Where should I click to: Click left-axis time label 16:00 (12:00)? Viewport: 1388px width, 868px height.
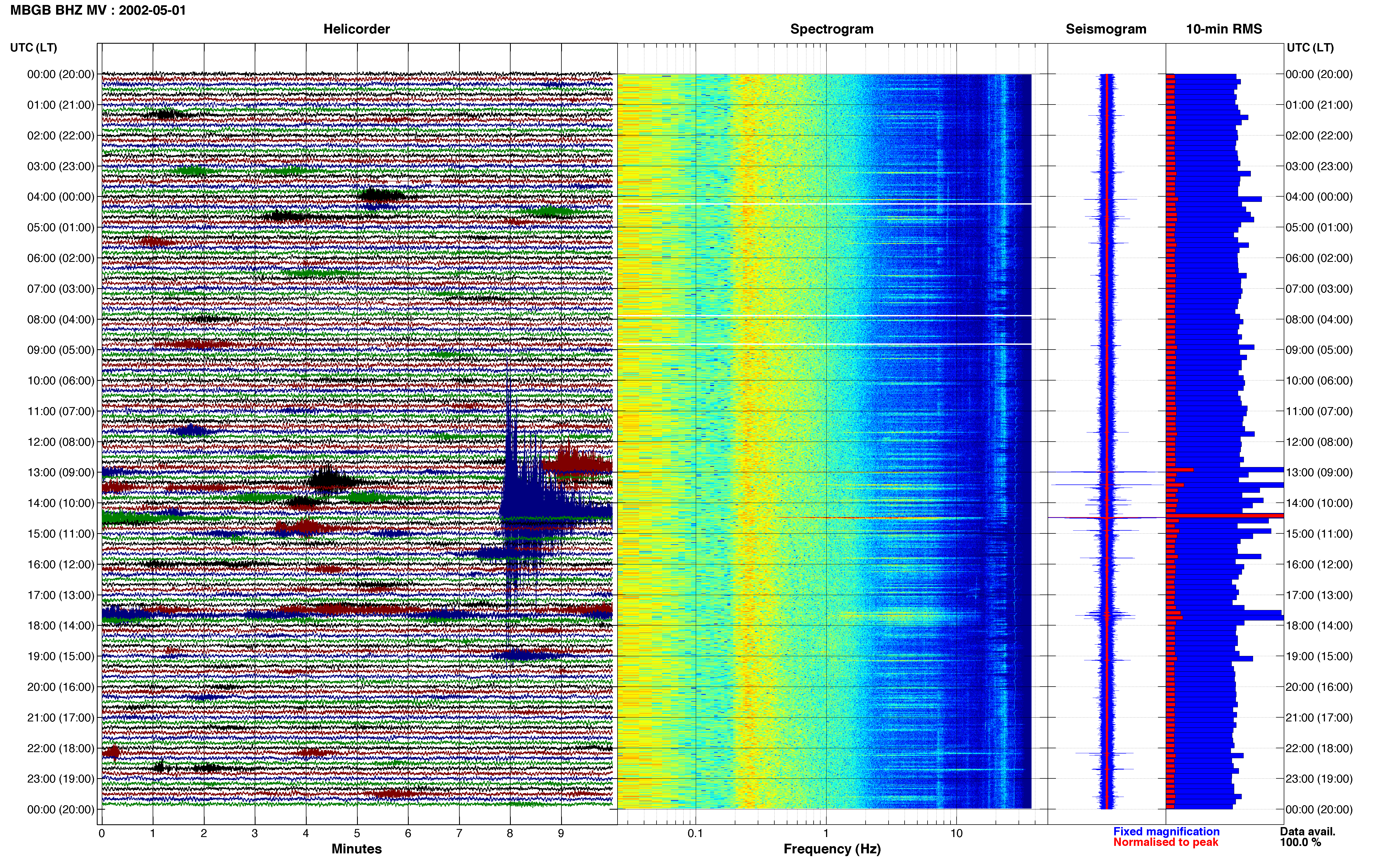point(61,564)
